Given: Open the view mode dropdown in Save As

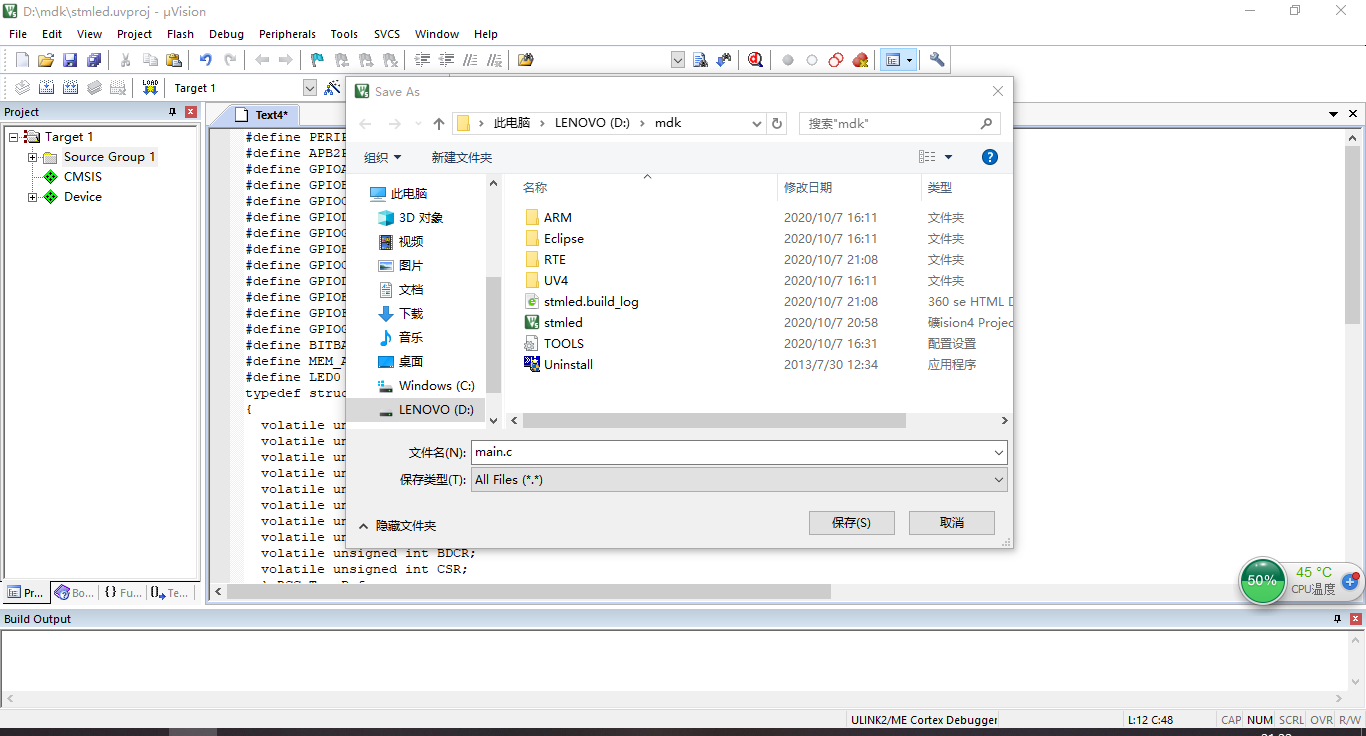Looking at the screenshot, I should [948, 157].
